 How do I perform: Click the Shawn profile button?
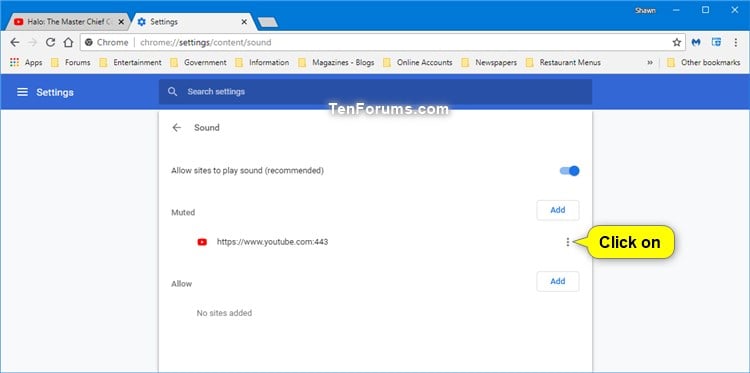645,10
